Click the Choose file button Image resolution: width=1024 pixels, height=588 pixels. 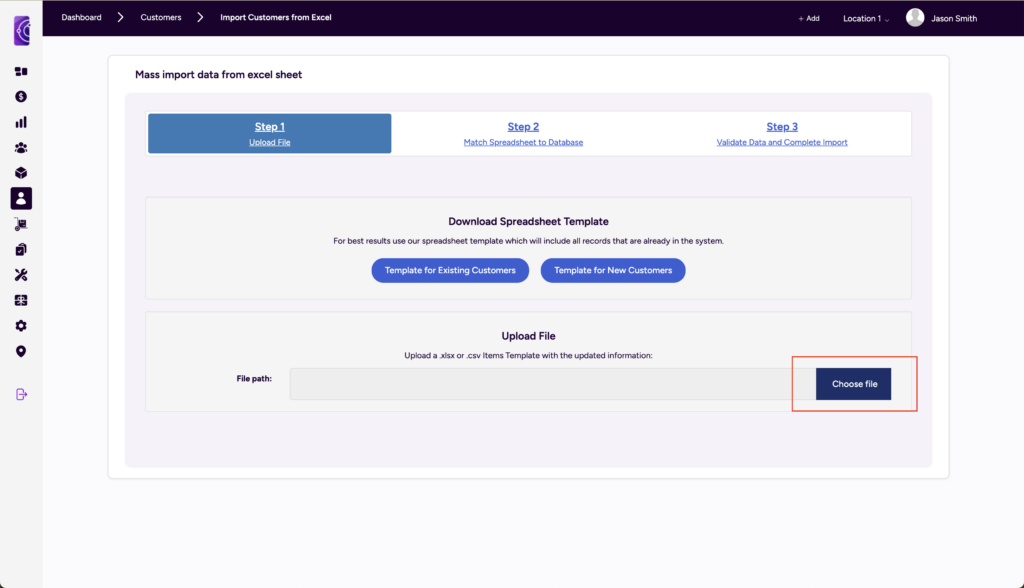tap(854, 384)
